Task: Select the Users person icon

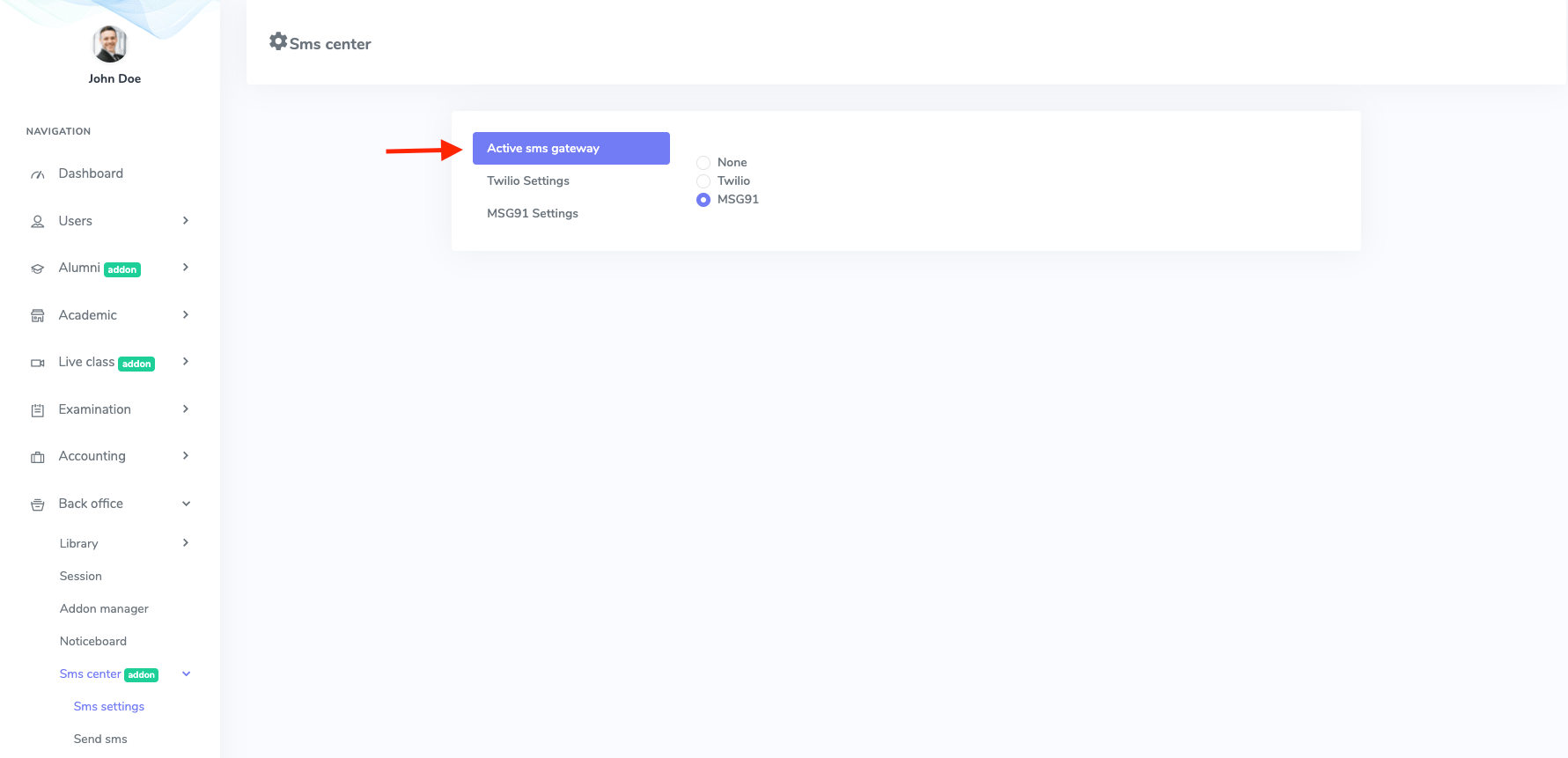Action: point(37,221)
